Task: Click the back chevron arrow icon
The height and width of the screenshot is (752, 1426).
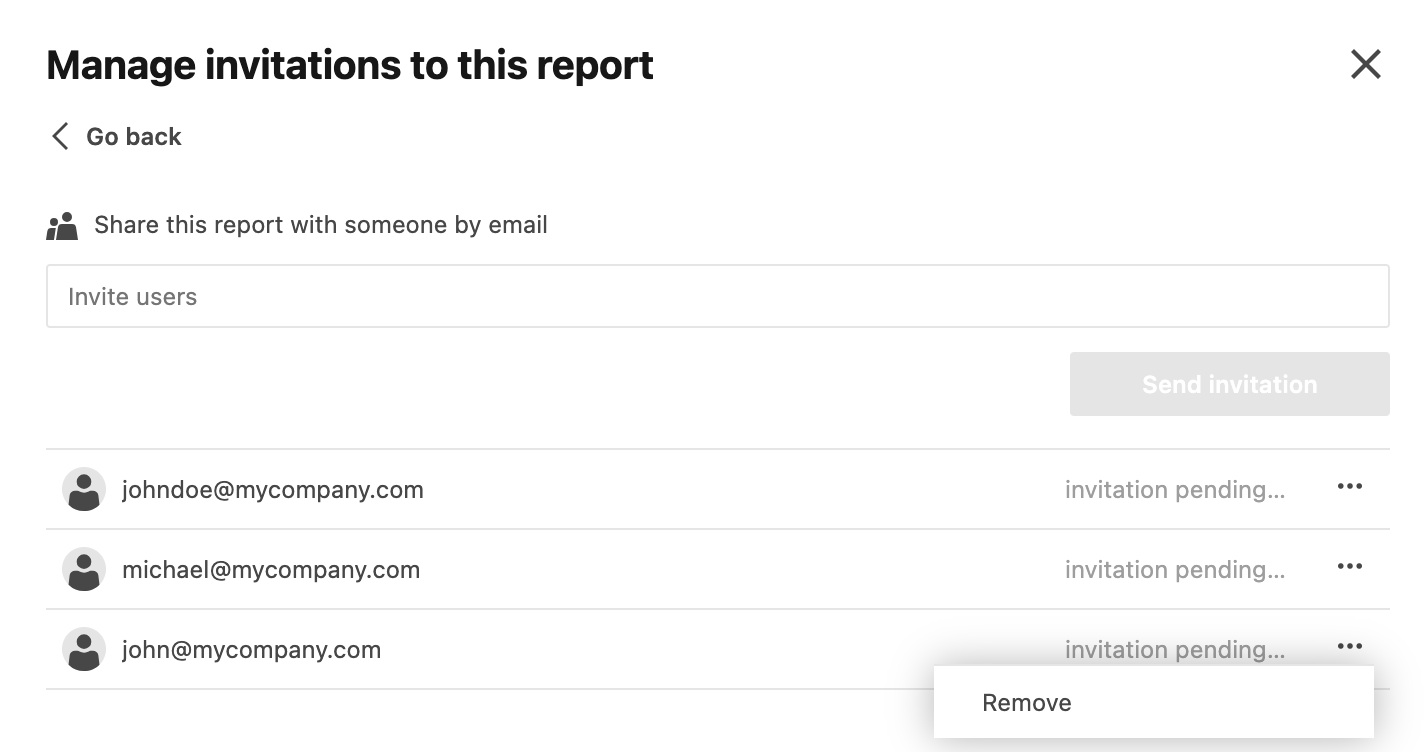Action: coord(60,136)
